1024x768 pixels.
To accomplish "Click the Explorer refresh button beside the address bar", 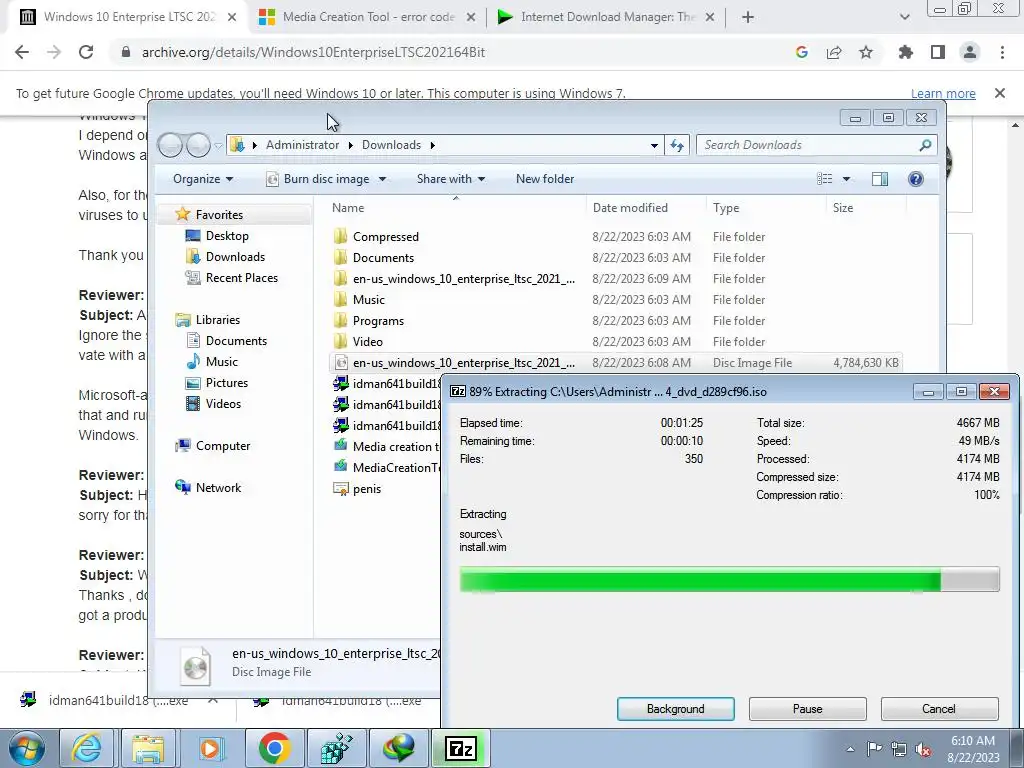I will 677,145.
